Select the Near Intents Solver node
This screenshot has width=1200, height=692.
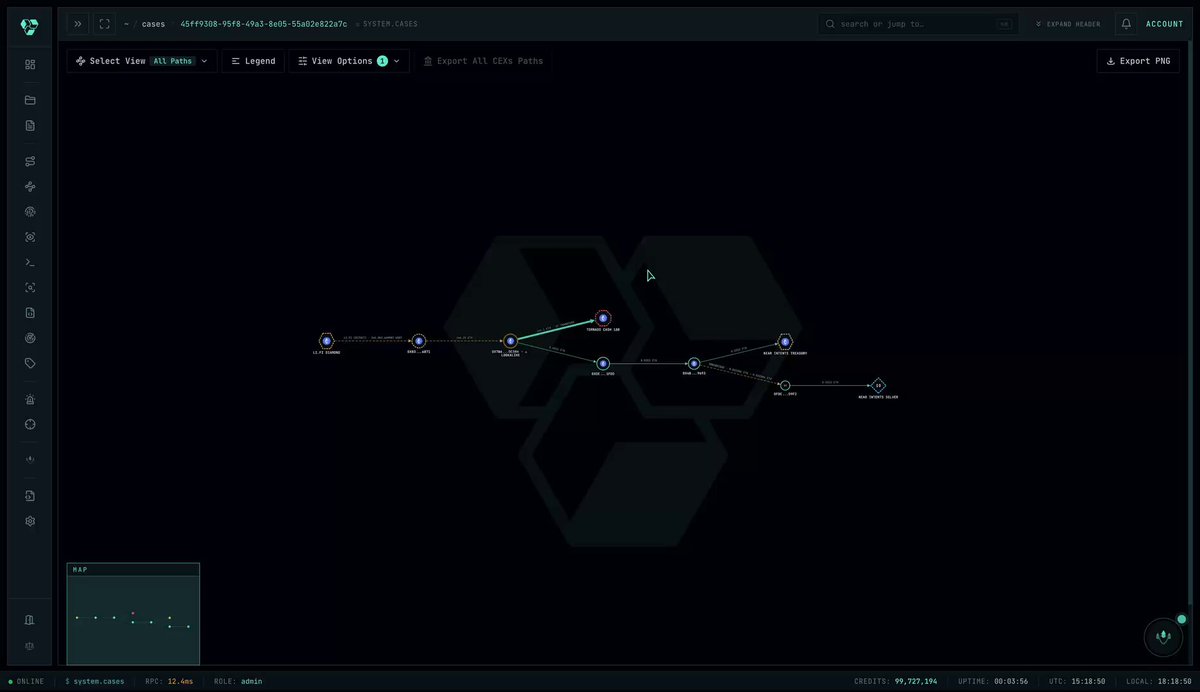[878, 386]
